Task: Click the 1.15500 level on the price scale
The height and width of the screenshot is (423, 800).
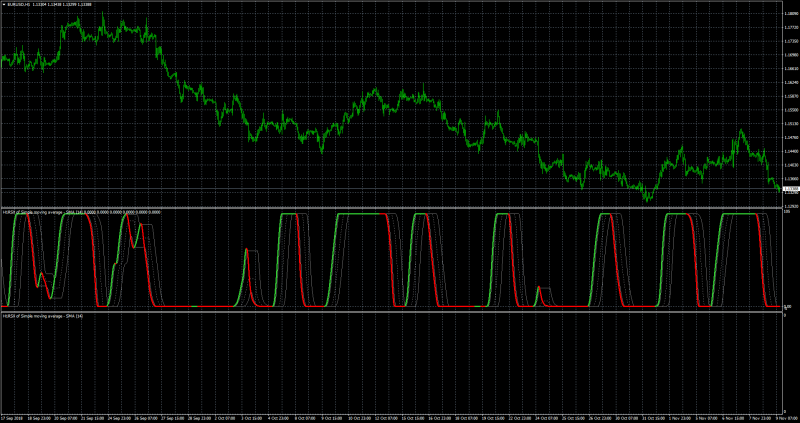Action: pyautogui.click(x=791, y=110)
